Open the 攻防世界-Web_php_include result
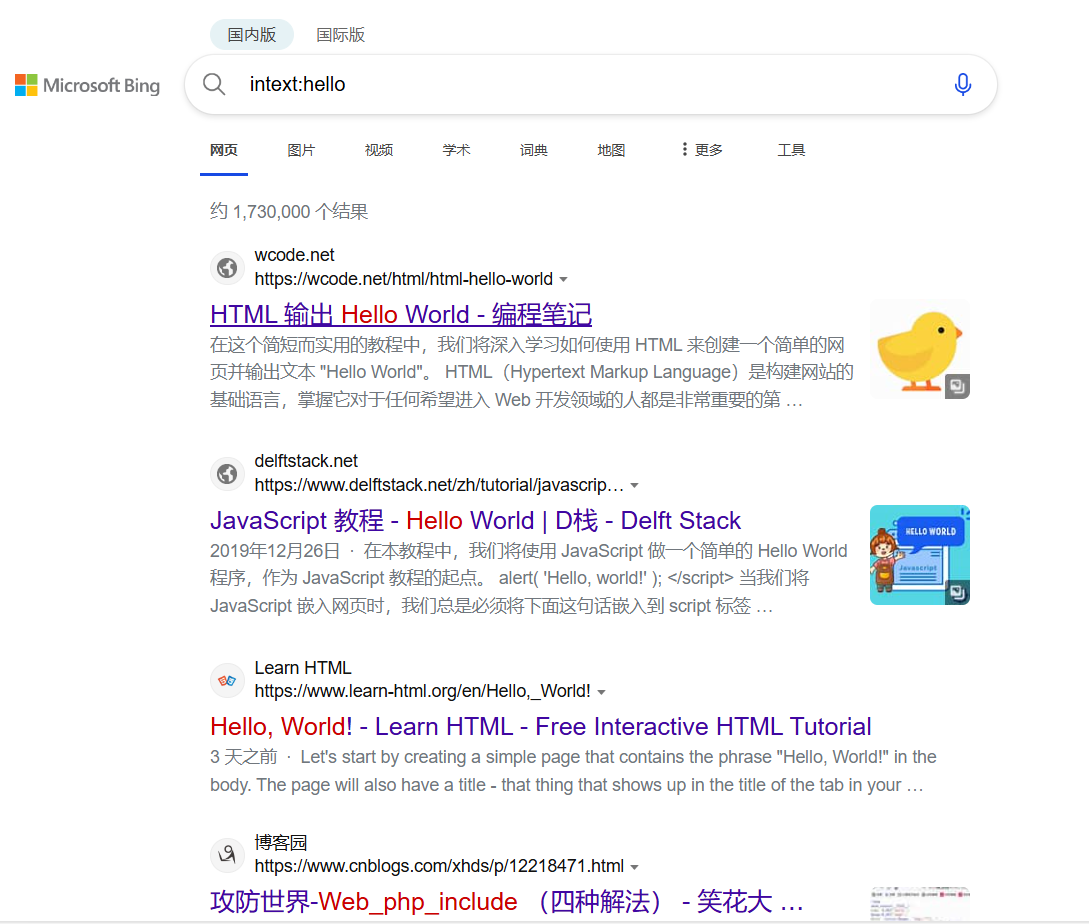This screenshot has height=924, width=1089. 506,901
